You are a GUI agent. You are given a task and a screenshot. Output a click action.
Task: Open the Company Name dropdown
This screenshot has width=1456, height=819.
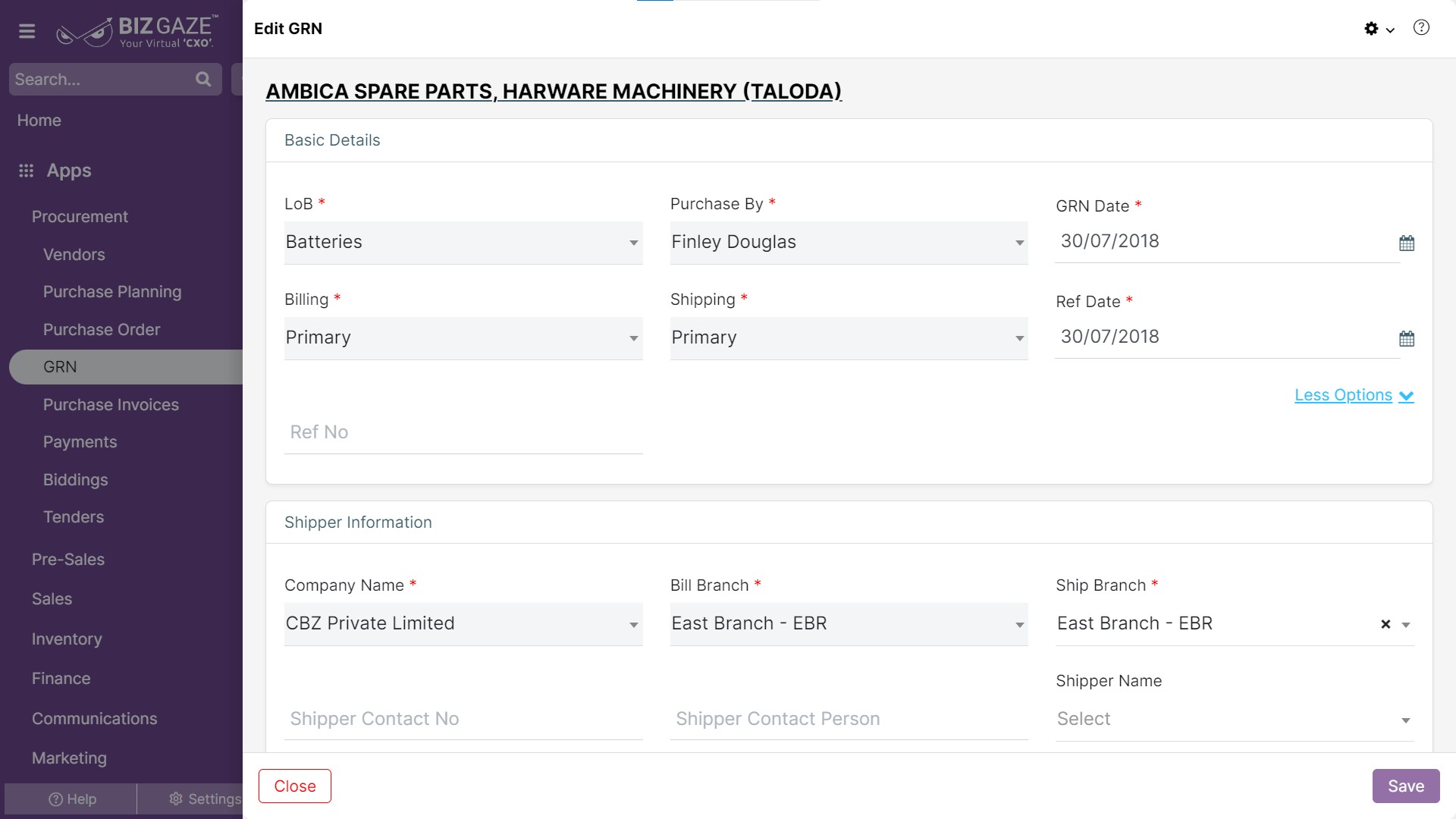(463, 624)
